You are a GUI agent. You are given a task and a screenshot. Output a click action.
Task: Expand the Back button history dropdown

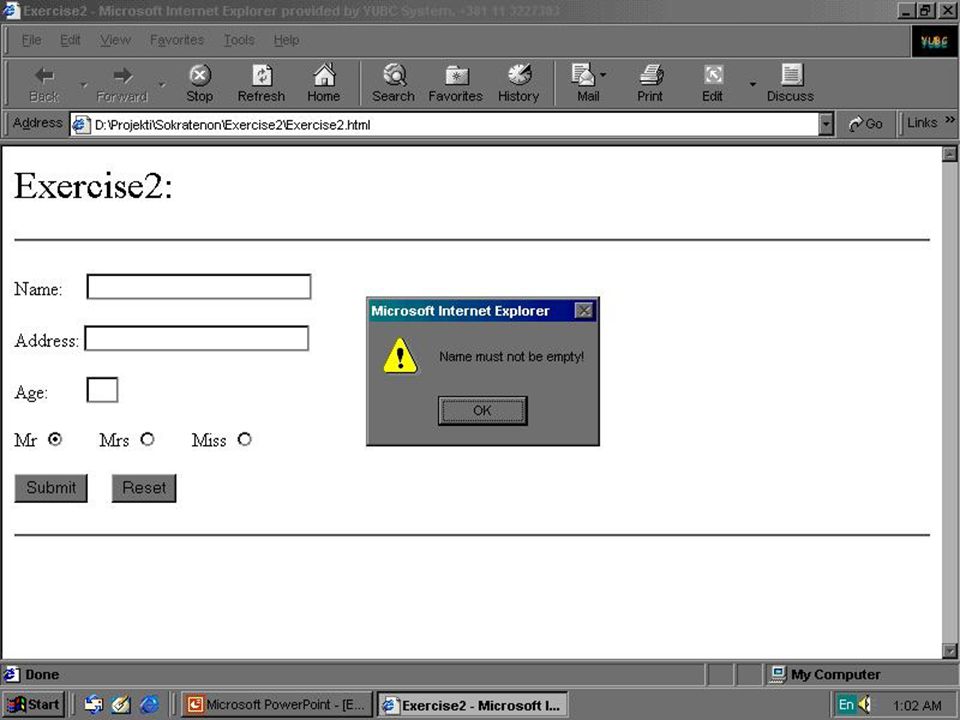tap(84, 84)
